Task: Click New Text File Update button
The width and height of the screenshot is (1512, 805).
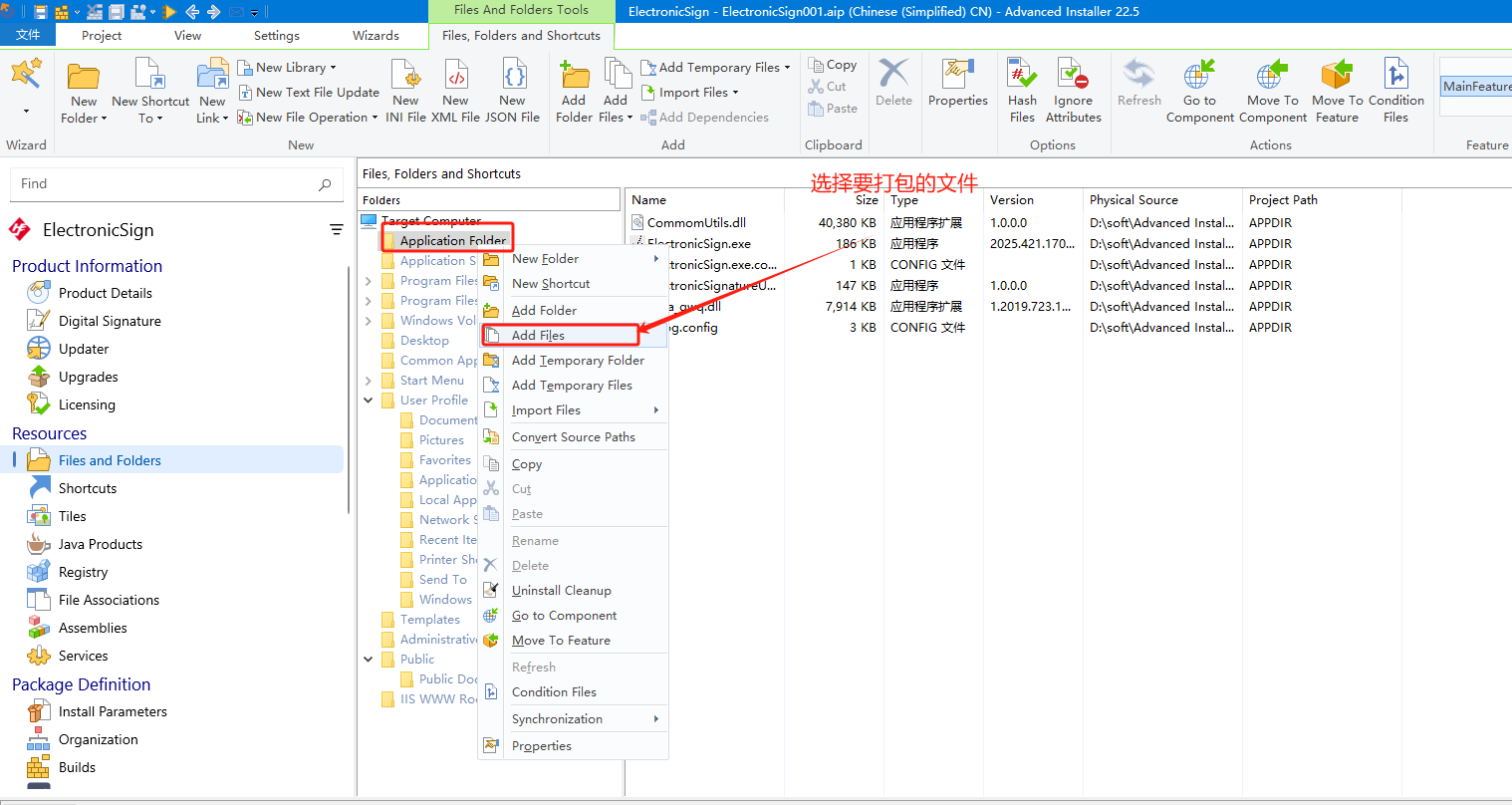Action: [309, 92]
